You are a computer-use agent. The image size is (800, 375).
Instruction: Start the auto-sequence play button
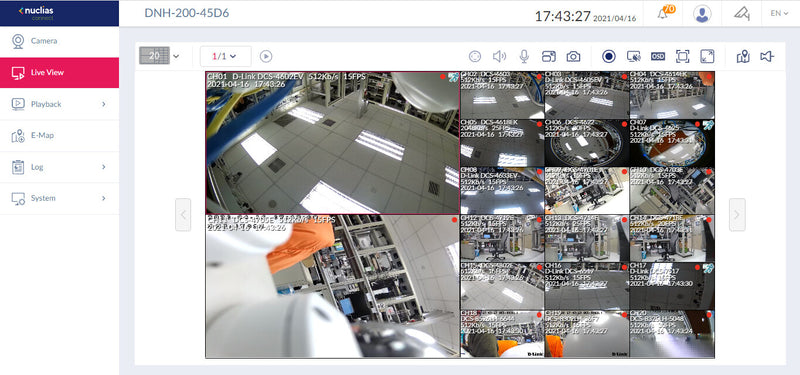[x=266, y=57]
